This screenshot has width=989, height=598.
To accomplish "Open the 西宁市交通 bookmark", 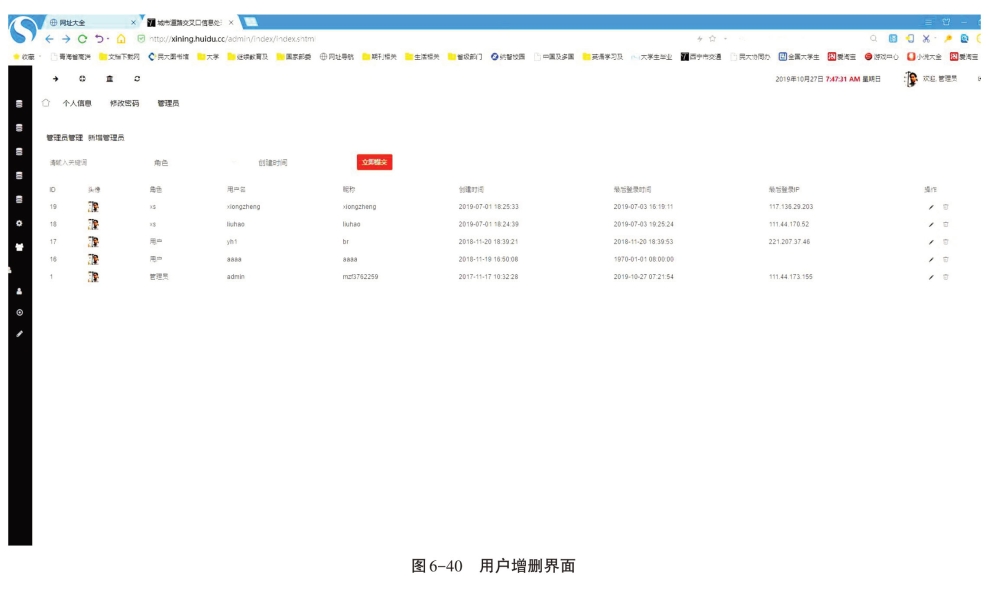I will (x=701, y=57).
